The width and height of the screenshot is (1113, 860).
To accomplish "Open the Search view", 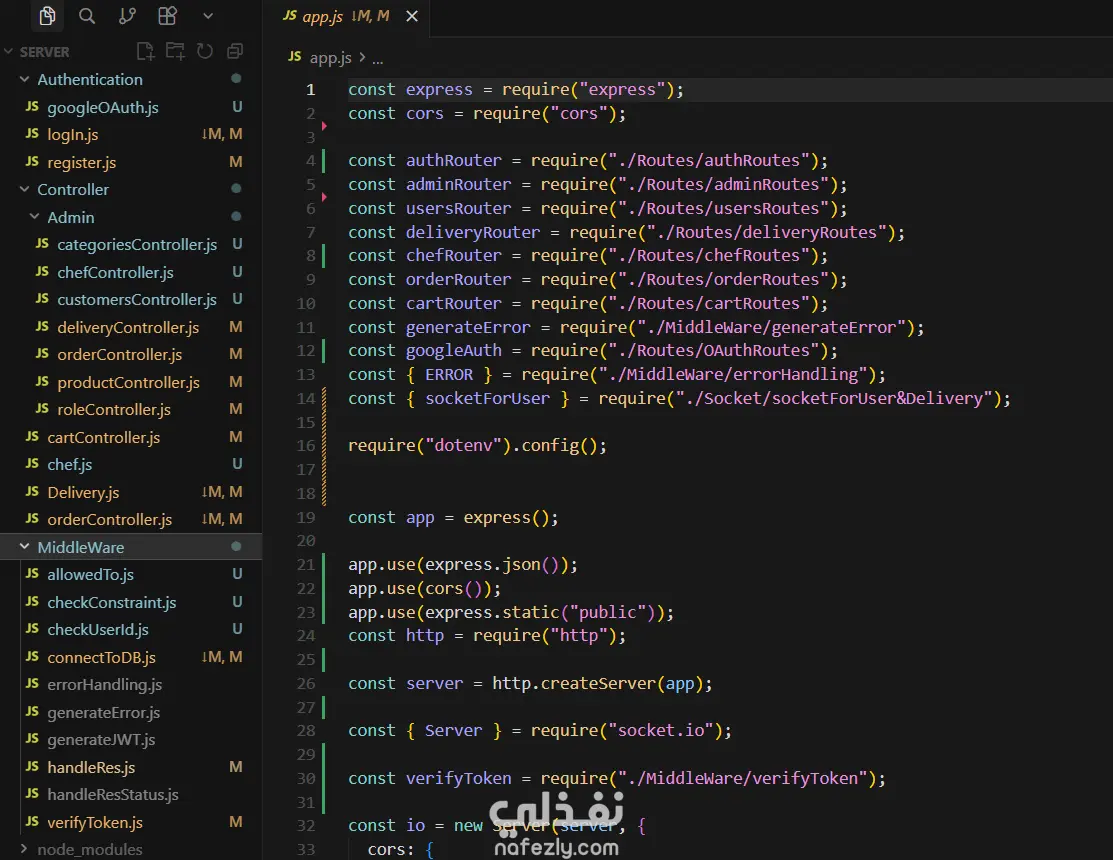I will 87,16.
